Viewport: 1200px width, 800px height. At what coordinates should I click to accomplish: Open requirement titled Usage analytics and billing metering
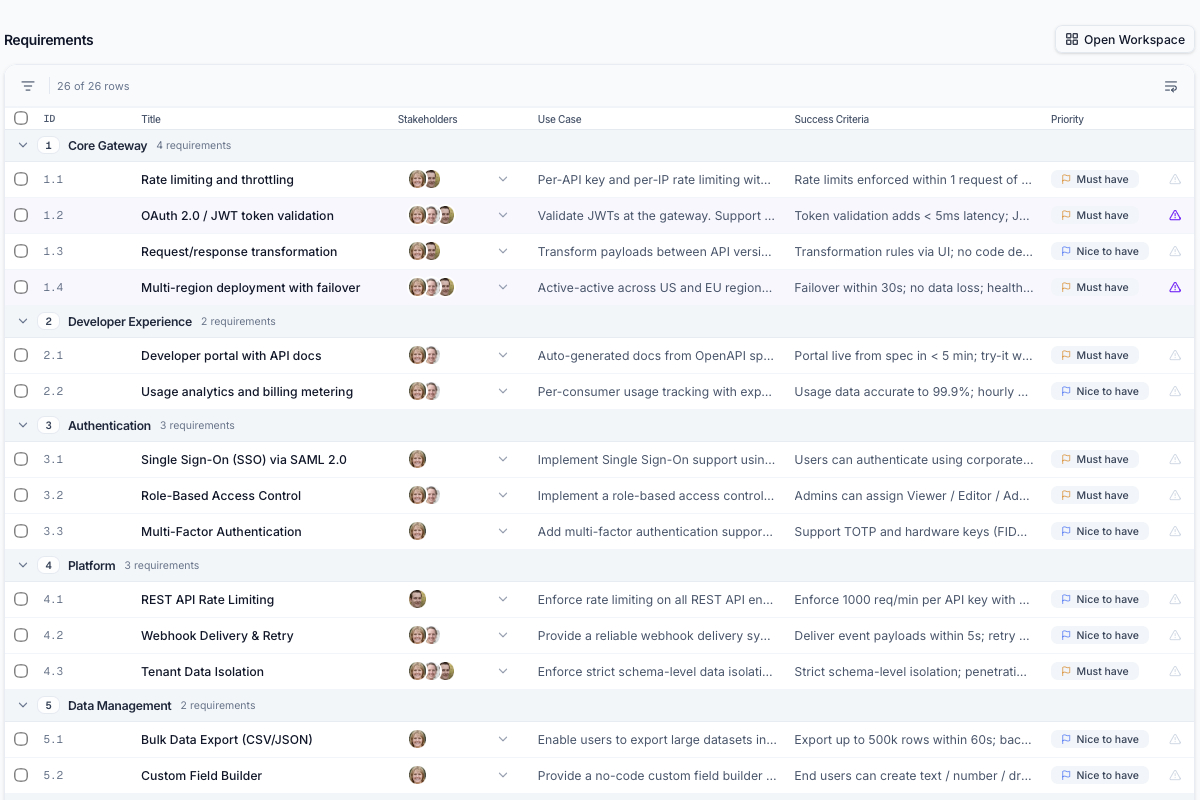[247, 392]
